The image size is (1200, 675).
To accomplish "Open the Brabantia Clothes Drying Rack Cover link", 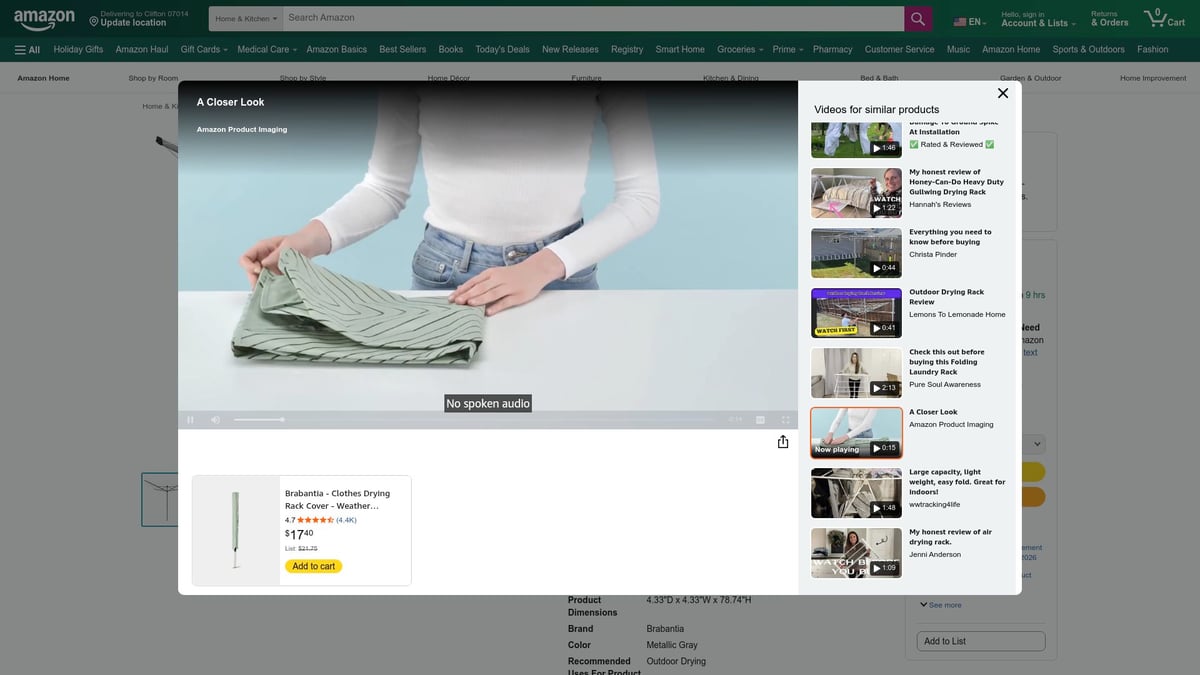I will 337,499.
